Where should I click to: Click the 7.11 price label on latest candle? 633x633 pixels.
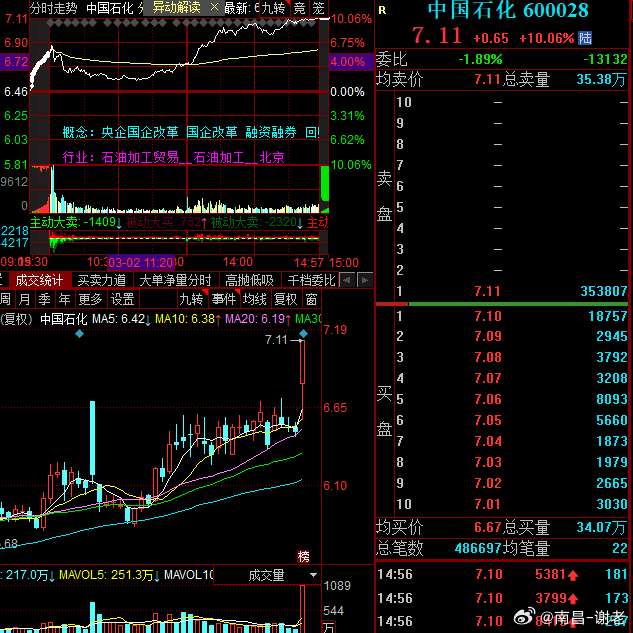point(276,340)
